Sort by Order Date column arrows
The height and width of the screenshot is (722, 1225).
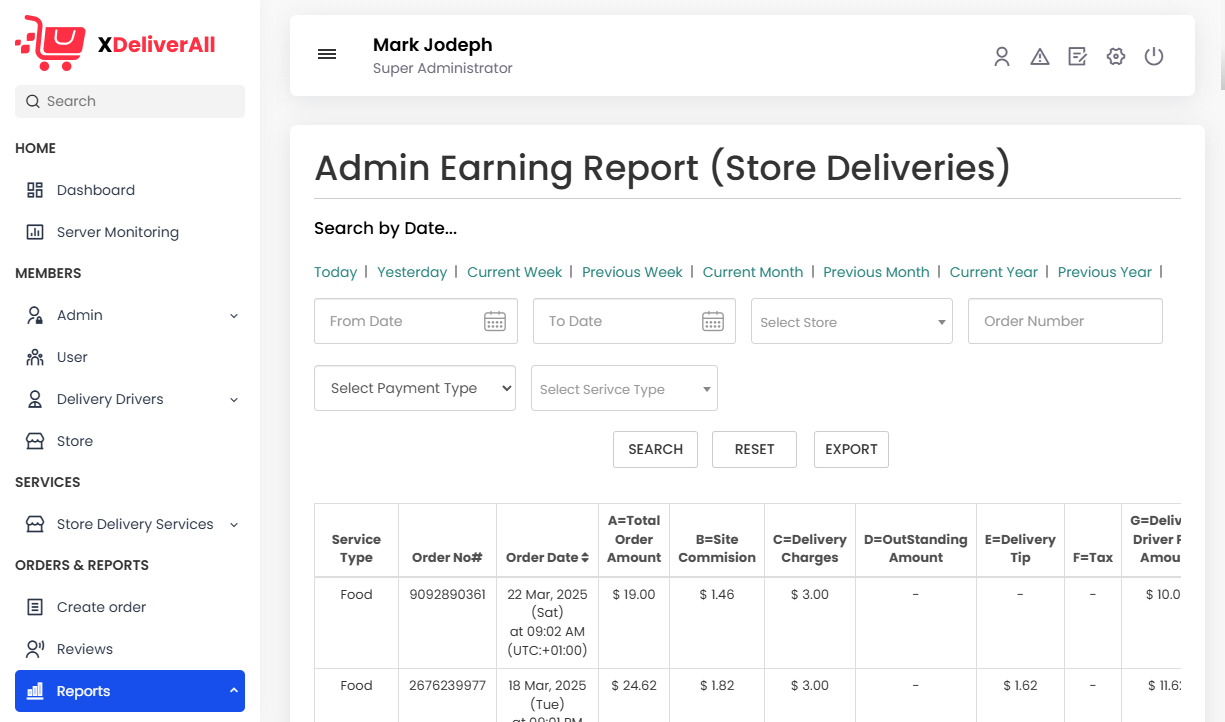(585, 557)
